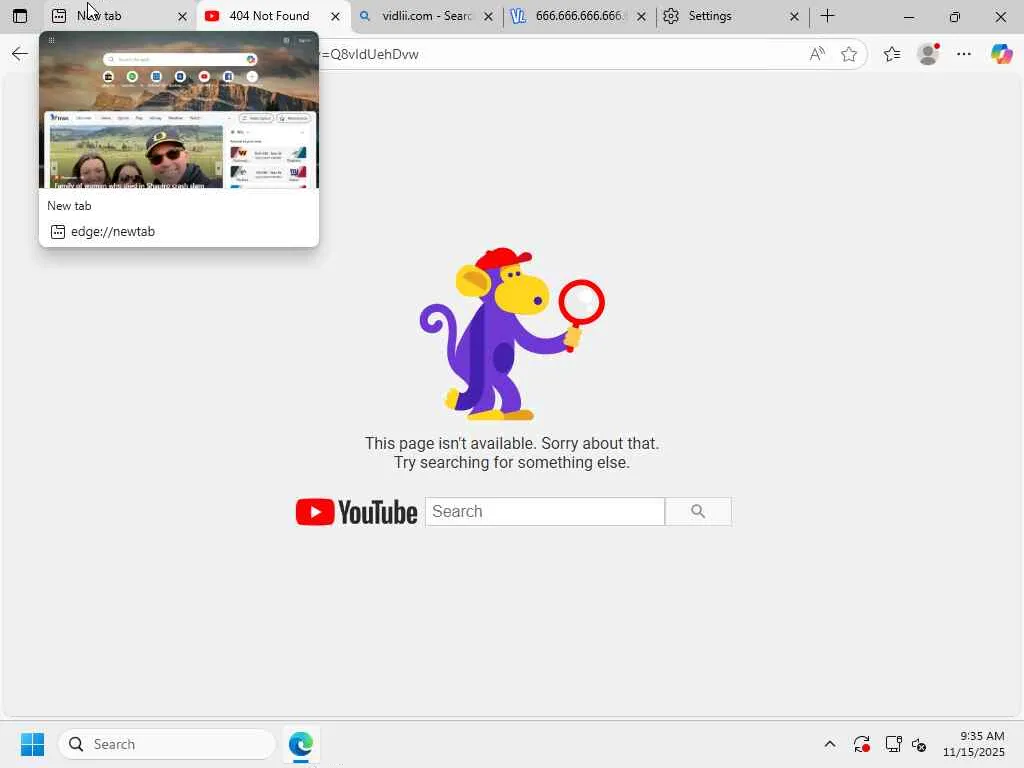Click the edge://newtab URL in preview
Image resolution: width=1024 pixels, height=768 pixels.
(x=112, y=232)
